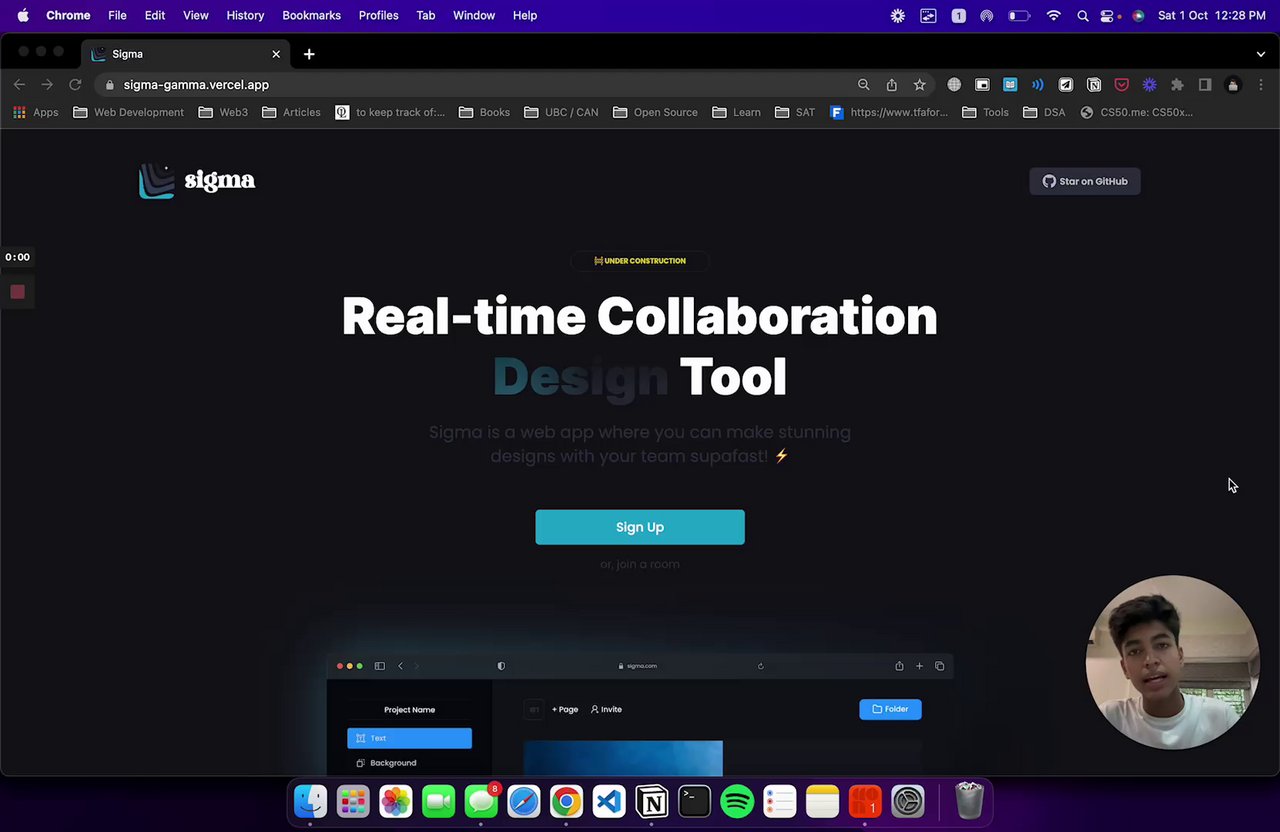Open the tfafor bookmark link
This screenshot has height=832, width=1280.
(x=889, y=112)
